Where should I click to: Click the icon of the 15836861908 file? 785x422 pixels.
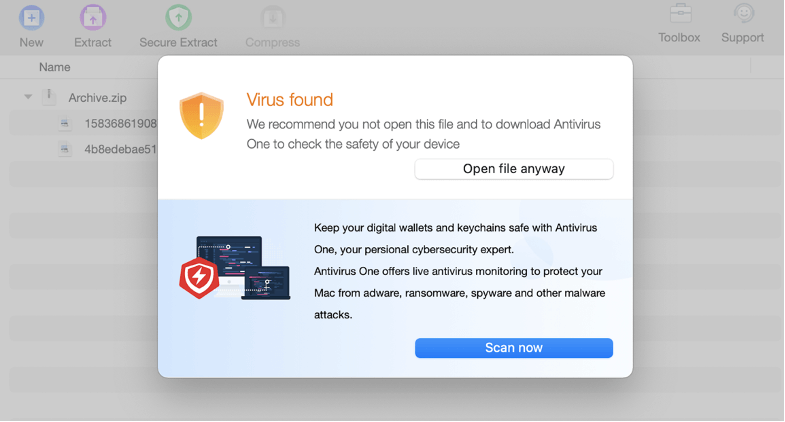[x=65, y=124]
